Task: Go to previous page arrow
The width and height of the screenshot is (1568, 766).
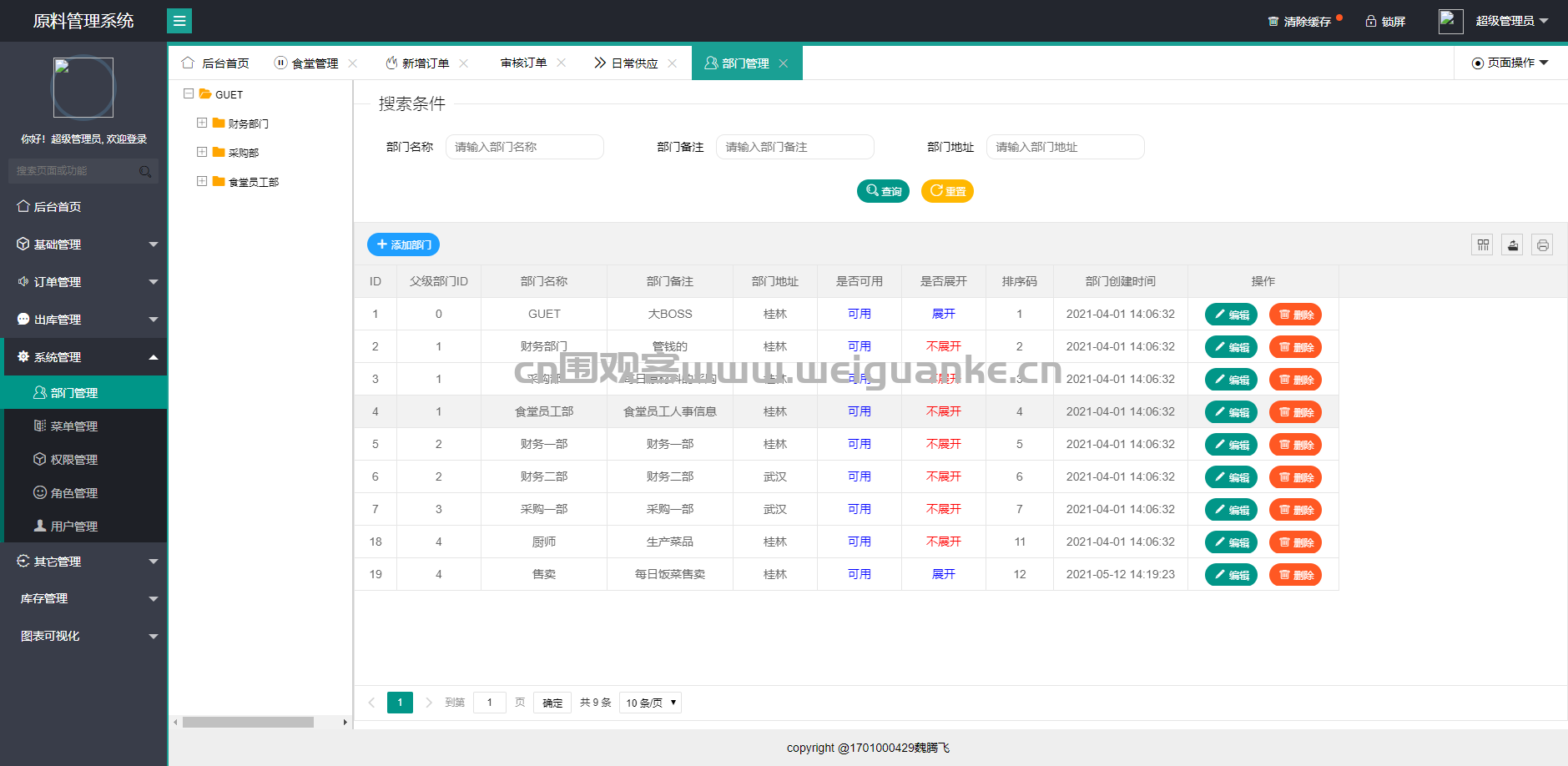Action: coord(371,703)
